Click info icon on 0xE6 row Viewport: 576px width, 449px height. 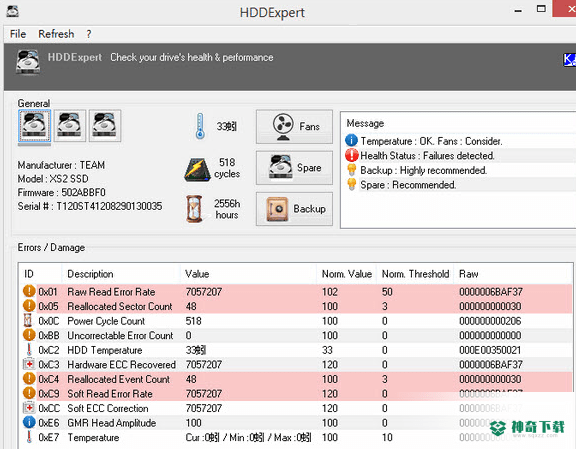29,422
